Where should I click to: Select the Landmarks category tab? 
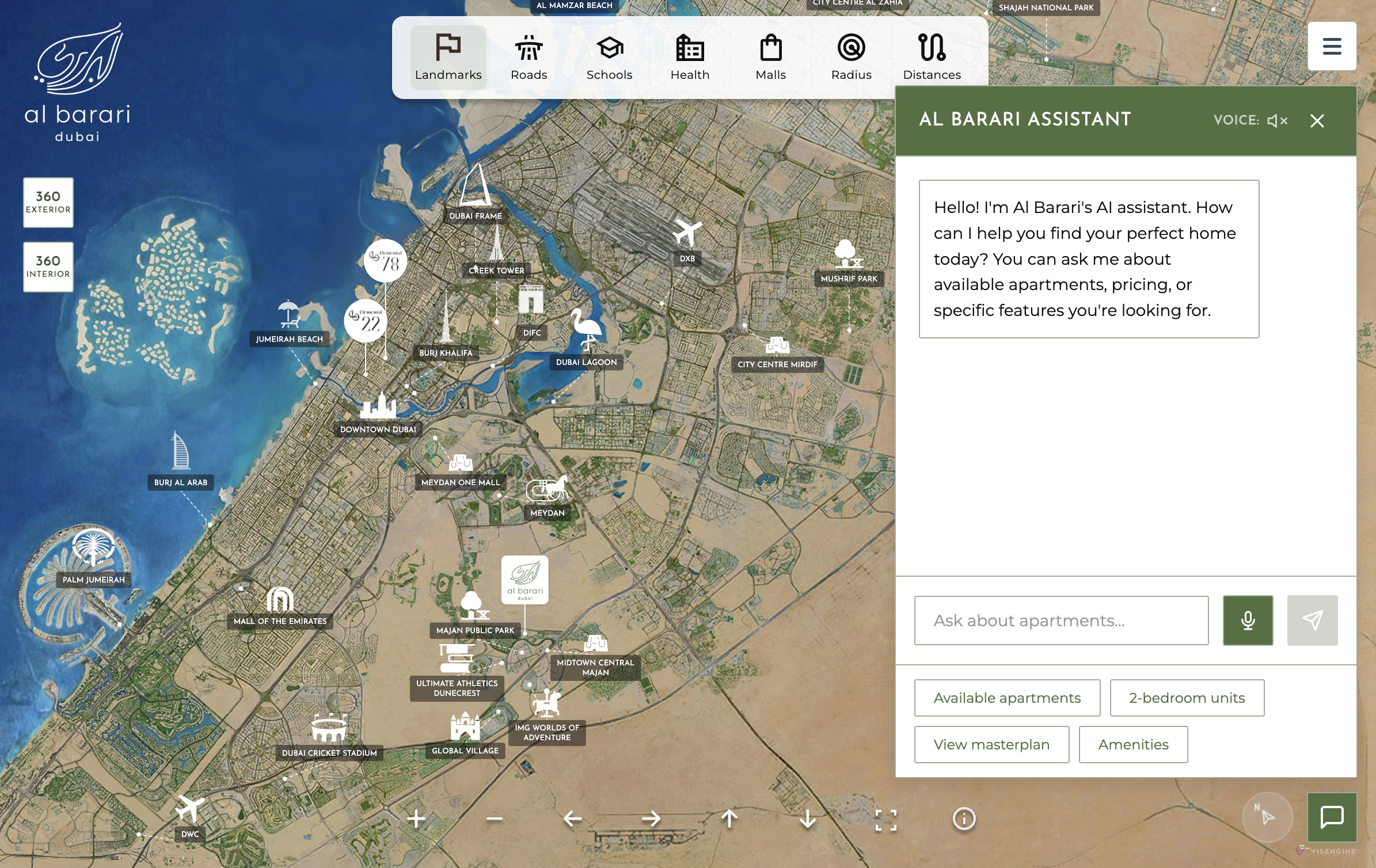(x=448, y=57)
